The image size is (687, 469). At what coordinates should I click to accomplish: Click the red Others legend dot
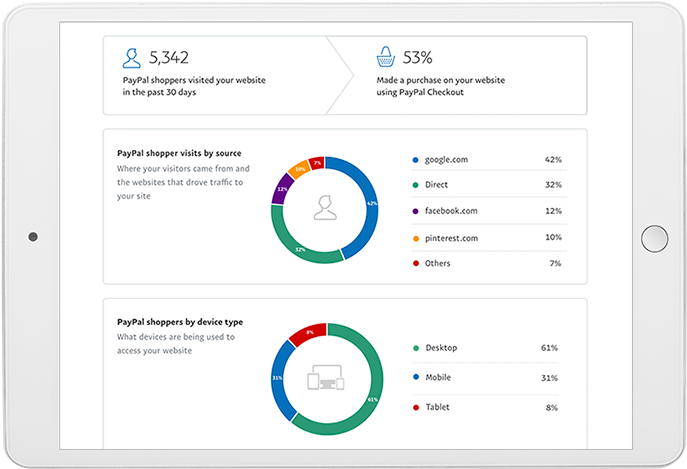[416, 263]
